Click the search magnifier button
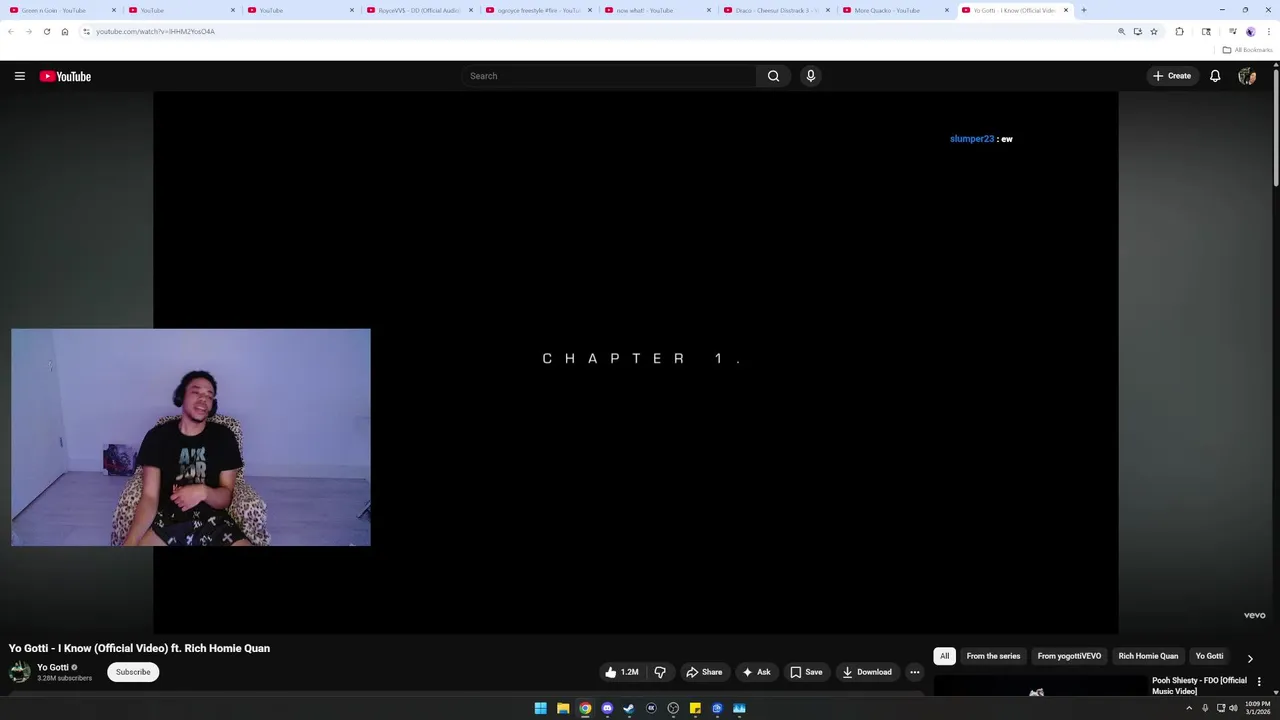Image resolution: width=1280 pixels, height=720 pixels. pyautogui.click(x=773, y=76)
